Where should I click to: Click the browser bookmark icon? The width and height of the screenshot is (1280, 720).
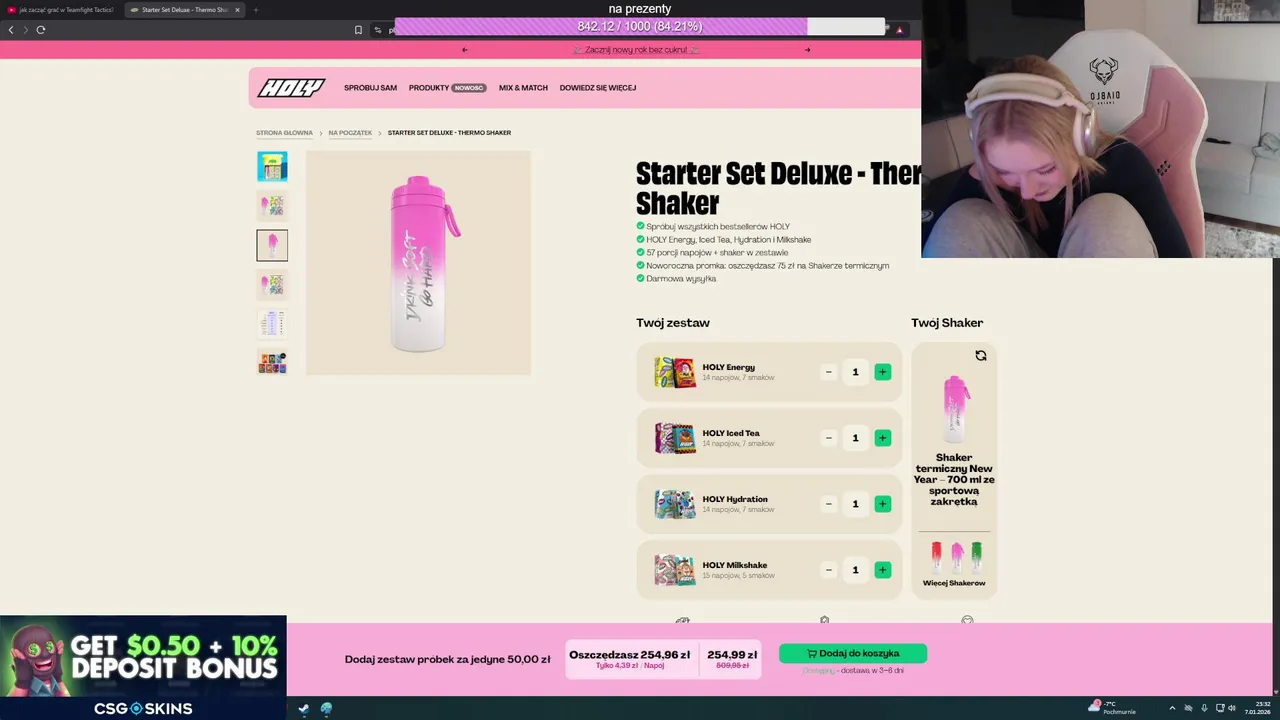358,30
